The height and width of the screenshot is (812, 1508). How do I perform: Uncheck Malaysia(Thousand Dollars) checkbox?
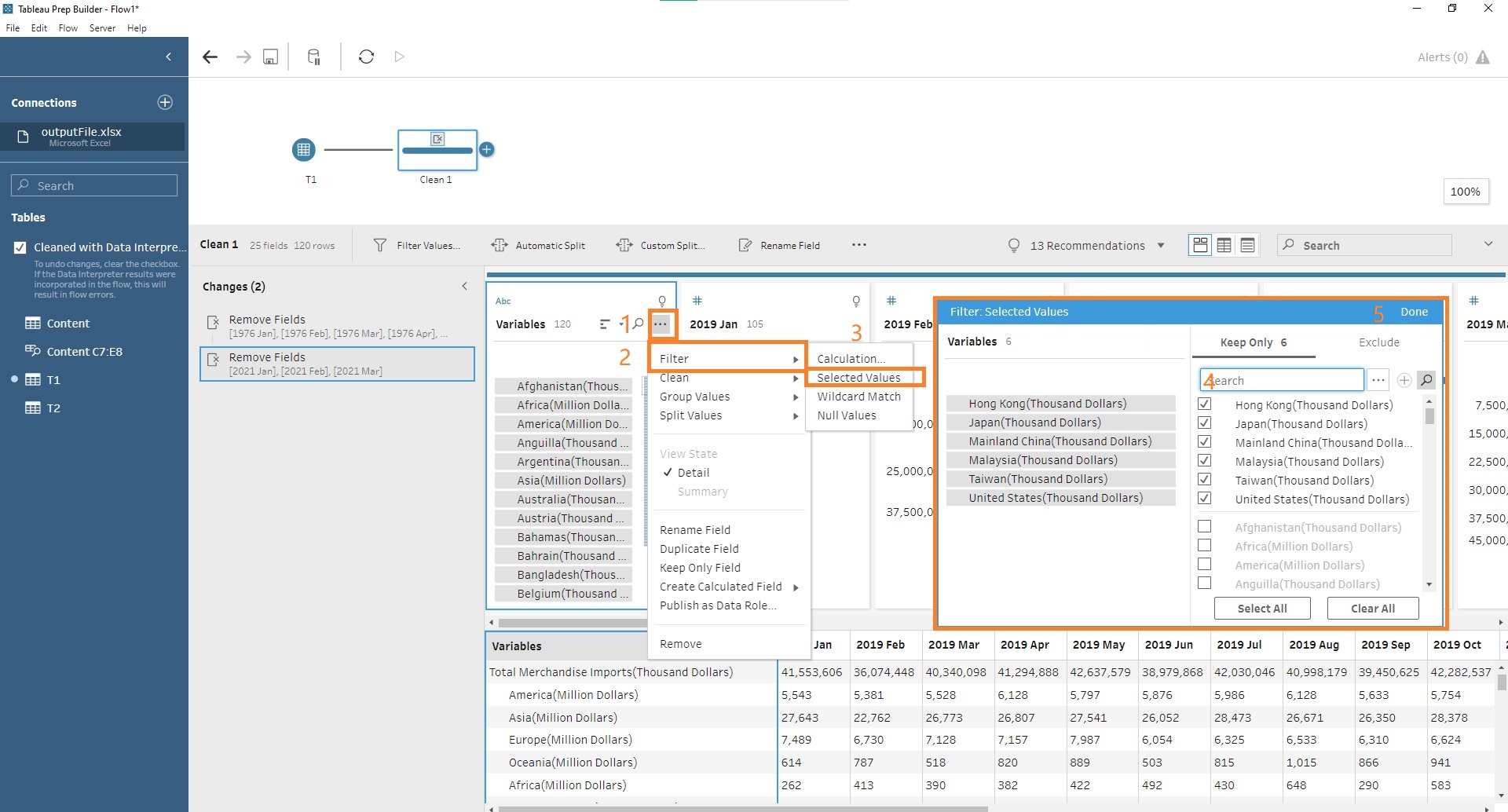coord(1204,460)
